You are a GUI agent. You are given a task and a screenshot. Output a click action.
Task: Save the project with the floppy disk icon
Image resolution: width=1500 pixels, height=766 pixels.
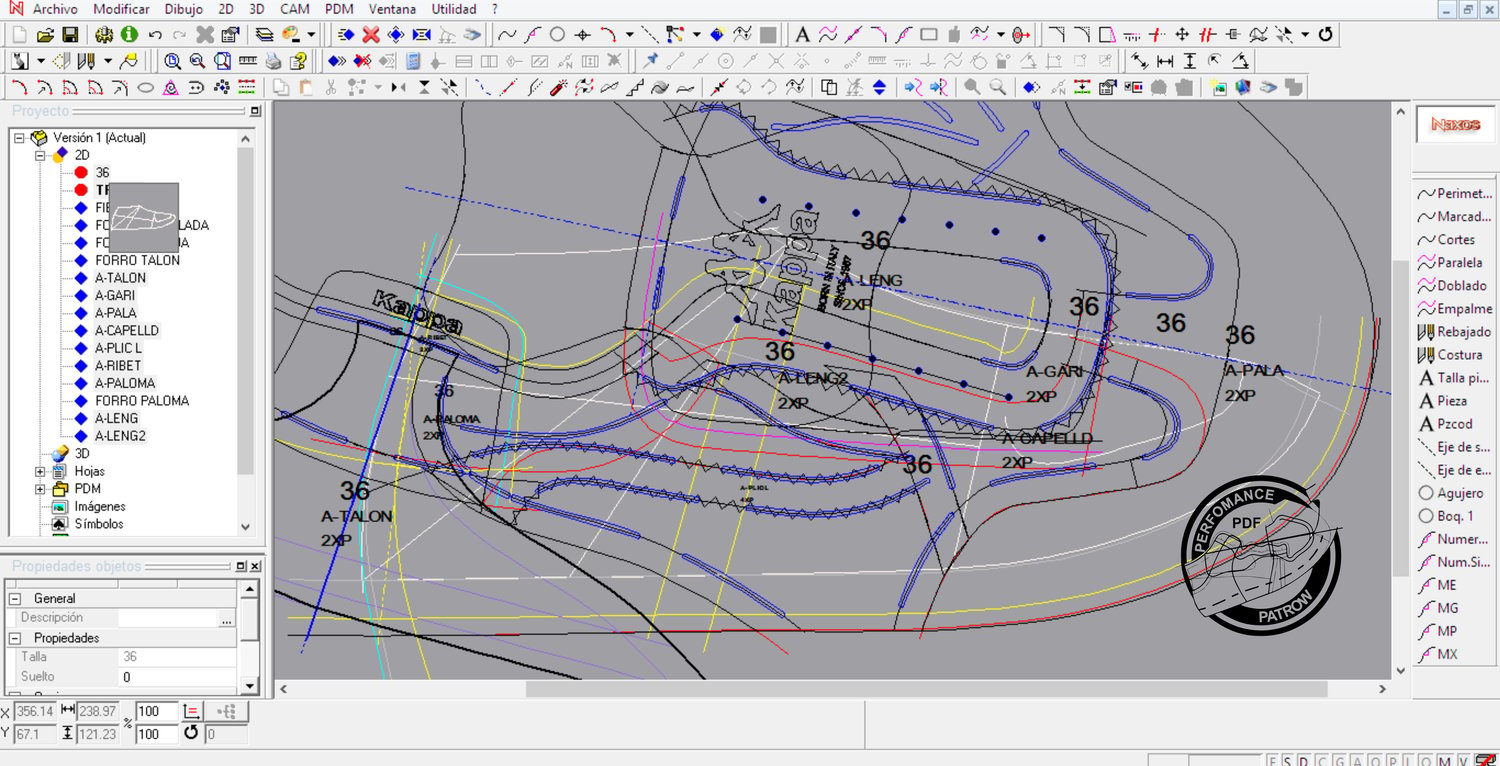coord(70,35)
